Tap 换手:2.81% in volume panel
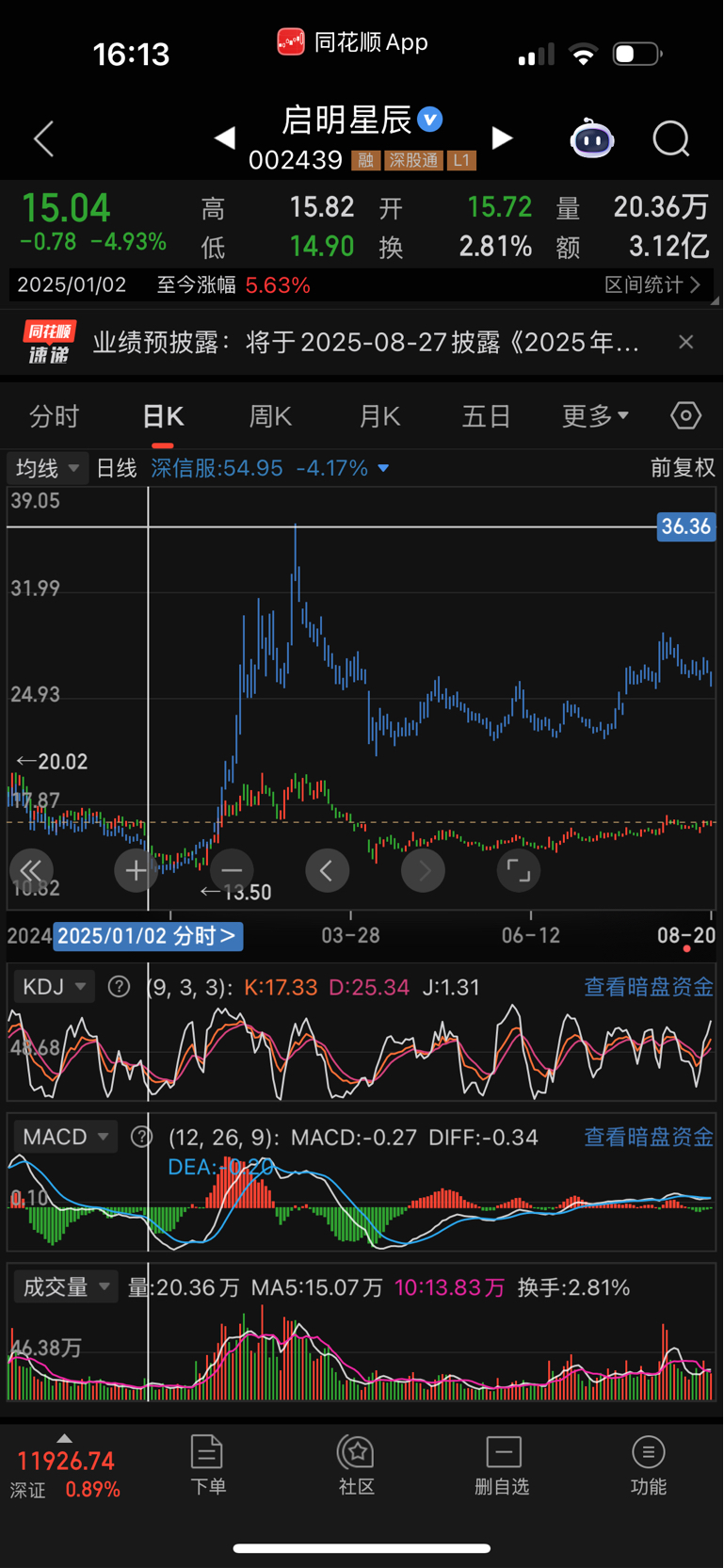This screenshot has width=724, height=1568. point(574,1287)
